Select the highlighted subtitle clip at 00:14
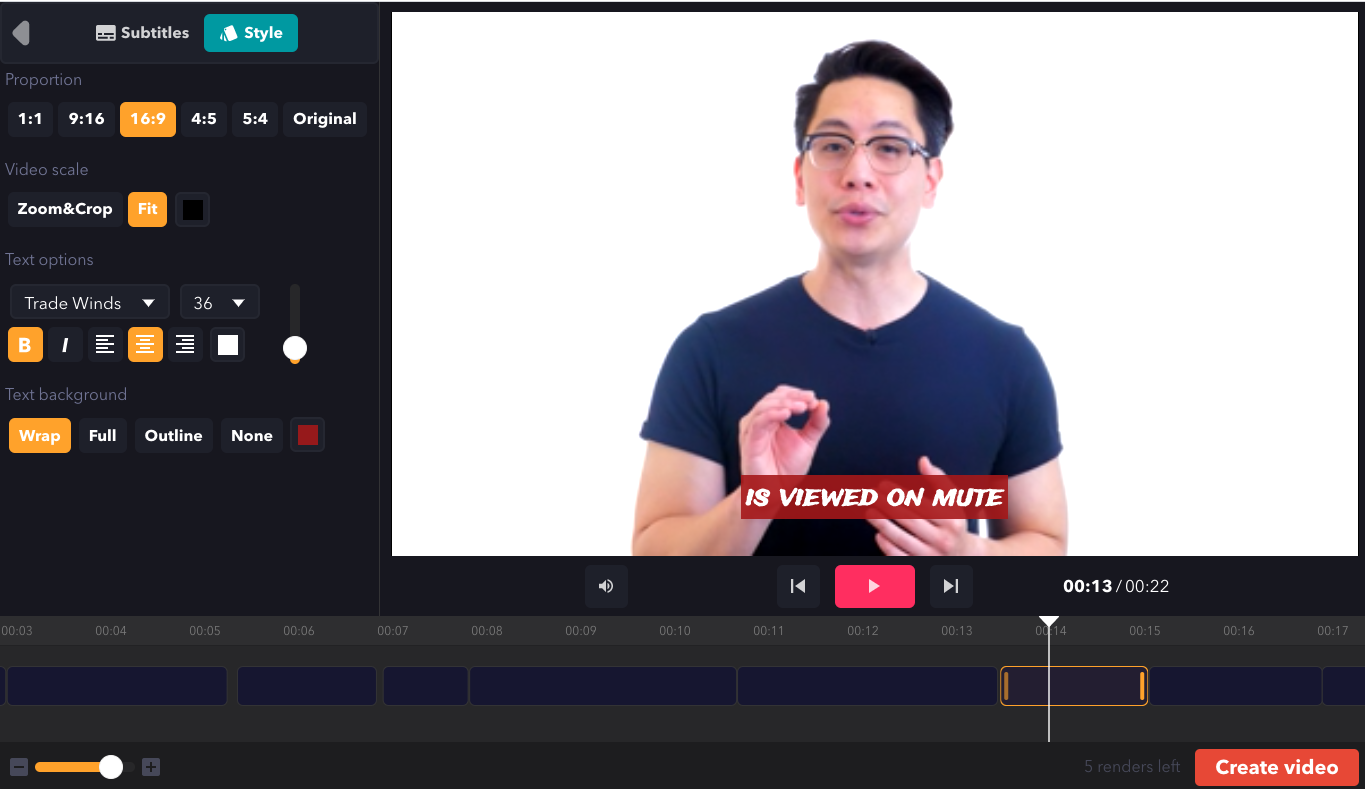Viewport: 1365px width, 789px height. coord(1074,686)
